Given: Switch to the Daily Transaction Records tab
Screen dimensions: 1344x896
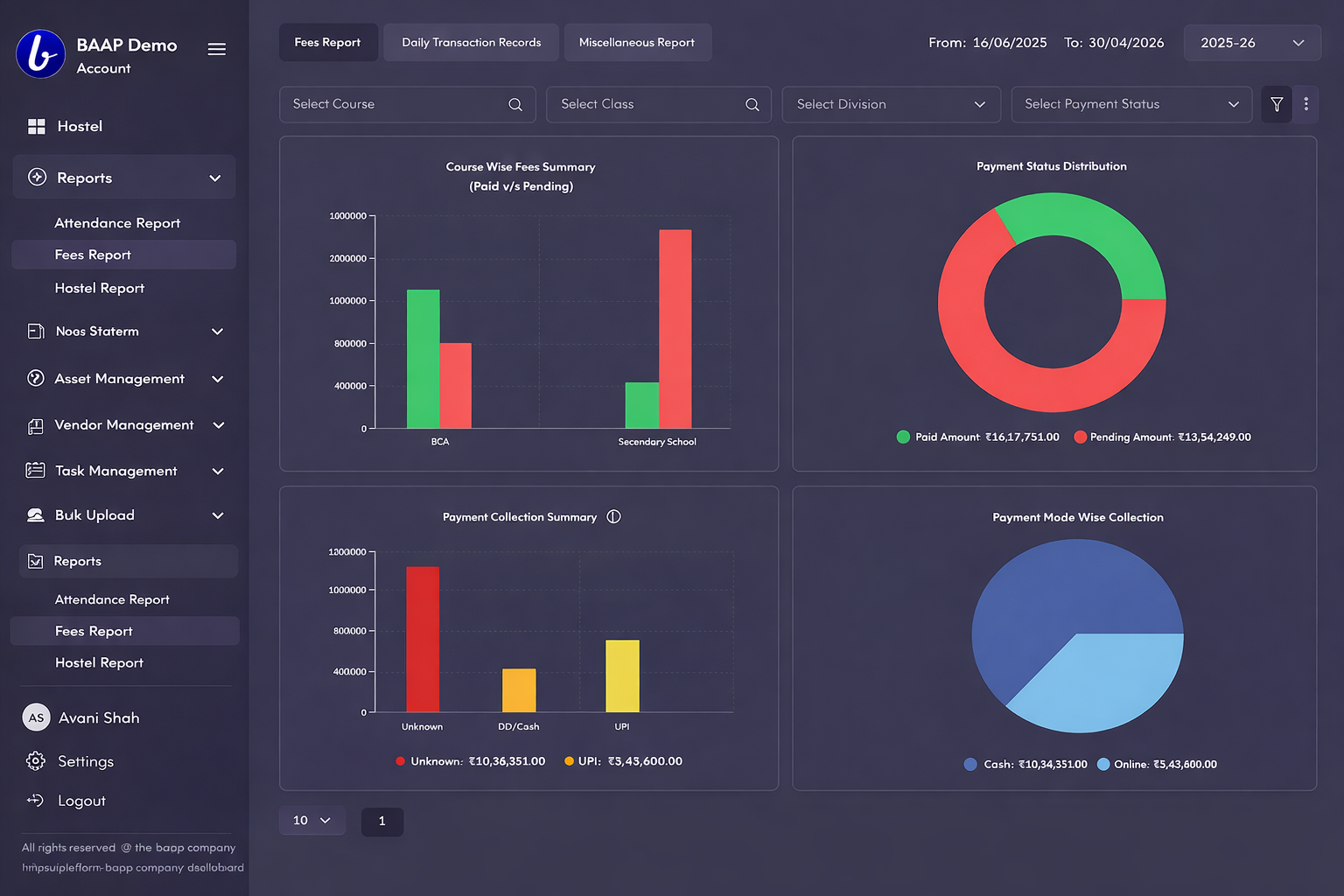Looking at the screenshot, I should click(x=471, y=43).
